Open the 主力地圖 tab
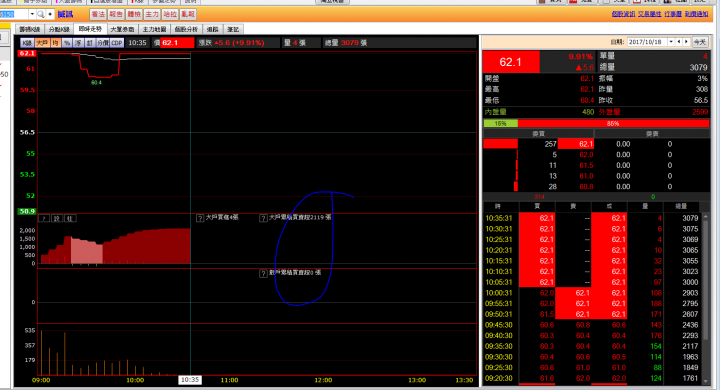Viewport: 720px width, 390px height. 154,29
